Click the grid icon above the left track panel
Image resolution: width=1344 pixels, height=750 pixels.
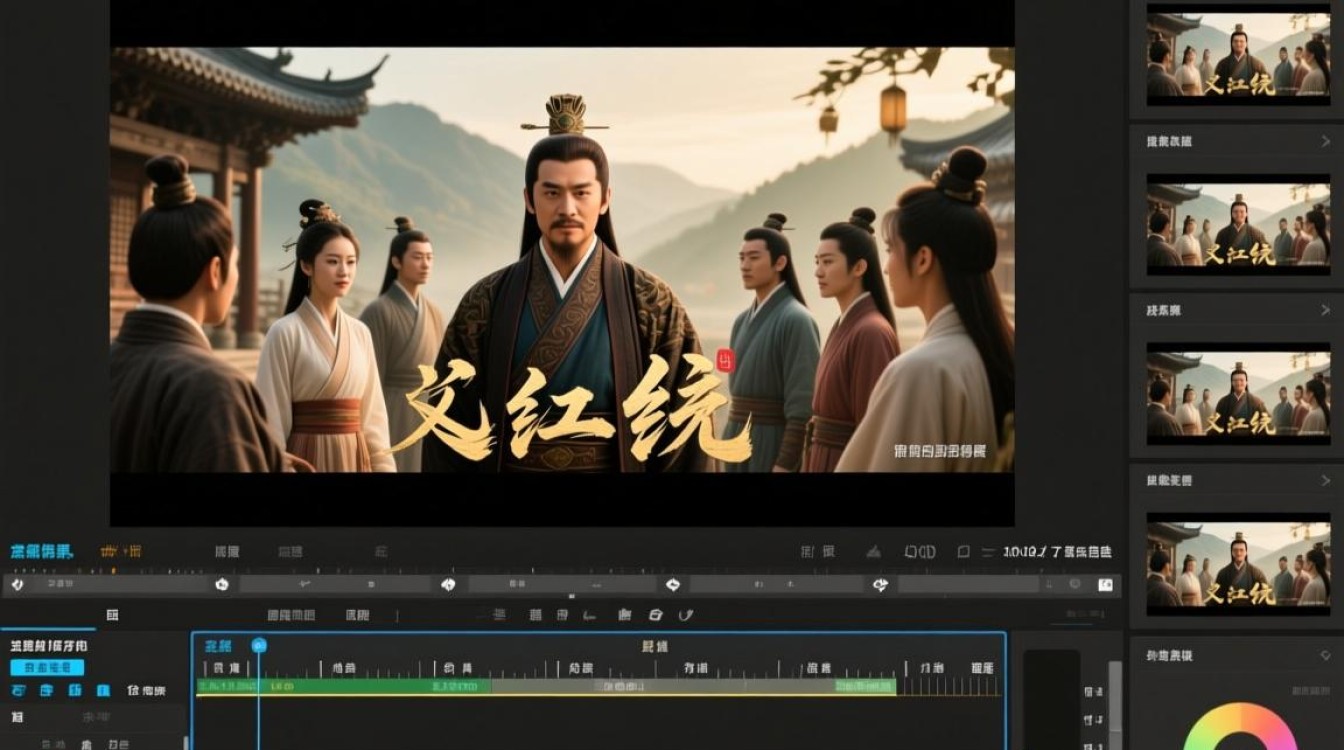tap(112, 615)
